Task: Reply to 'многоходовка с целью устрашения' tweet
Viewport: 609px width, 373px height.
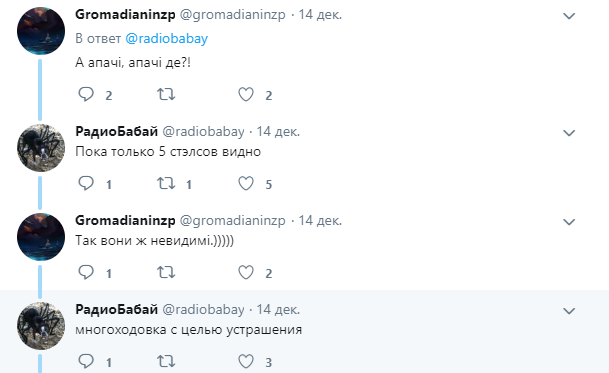Action: pyautogui.click(x=86, y=361)
